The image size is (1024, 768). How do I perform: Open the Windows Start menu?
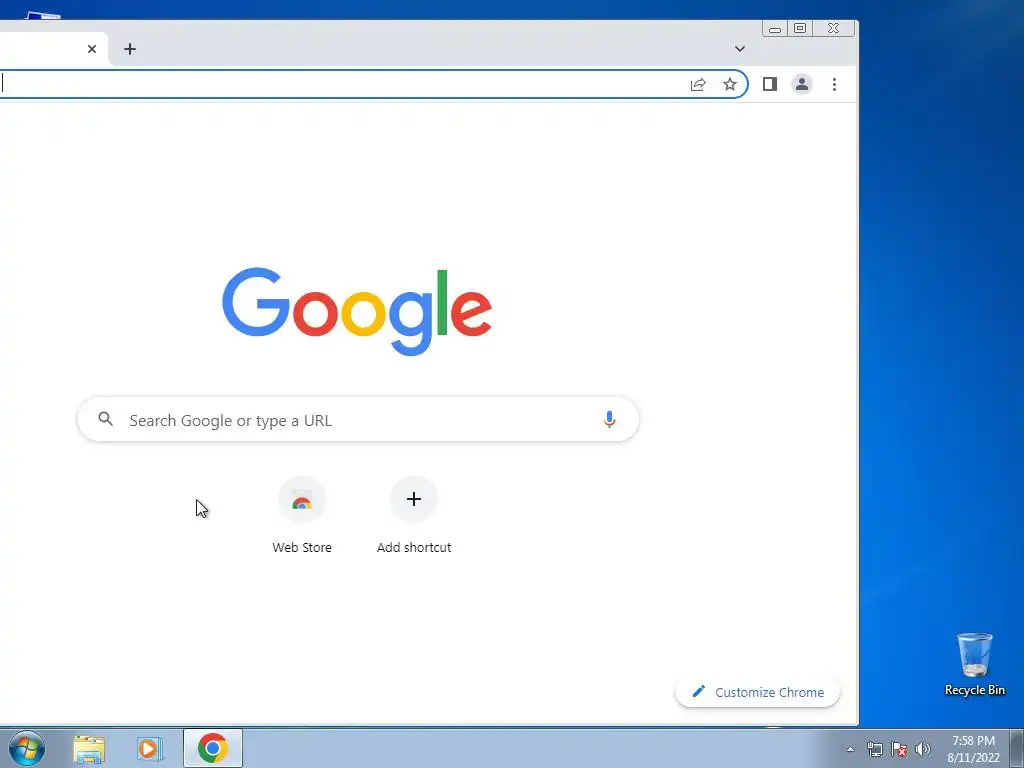(x=27, y=748)
